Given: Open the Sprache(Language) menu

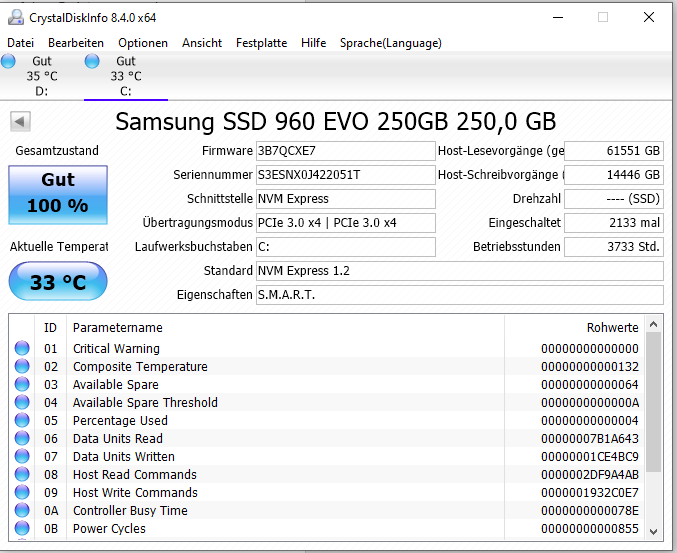Looking at the screenshot, I should pos(391,43).
